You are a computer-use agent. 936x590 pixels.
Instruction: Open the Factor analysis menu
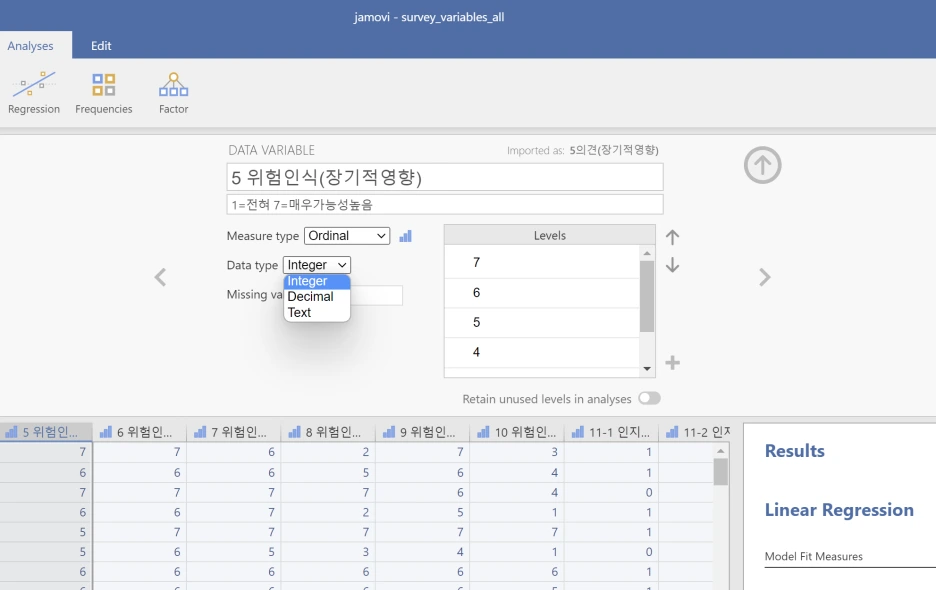tap(172, 91)
